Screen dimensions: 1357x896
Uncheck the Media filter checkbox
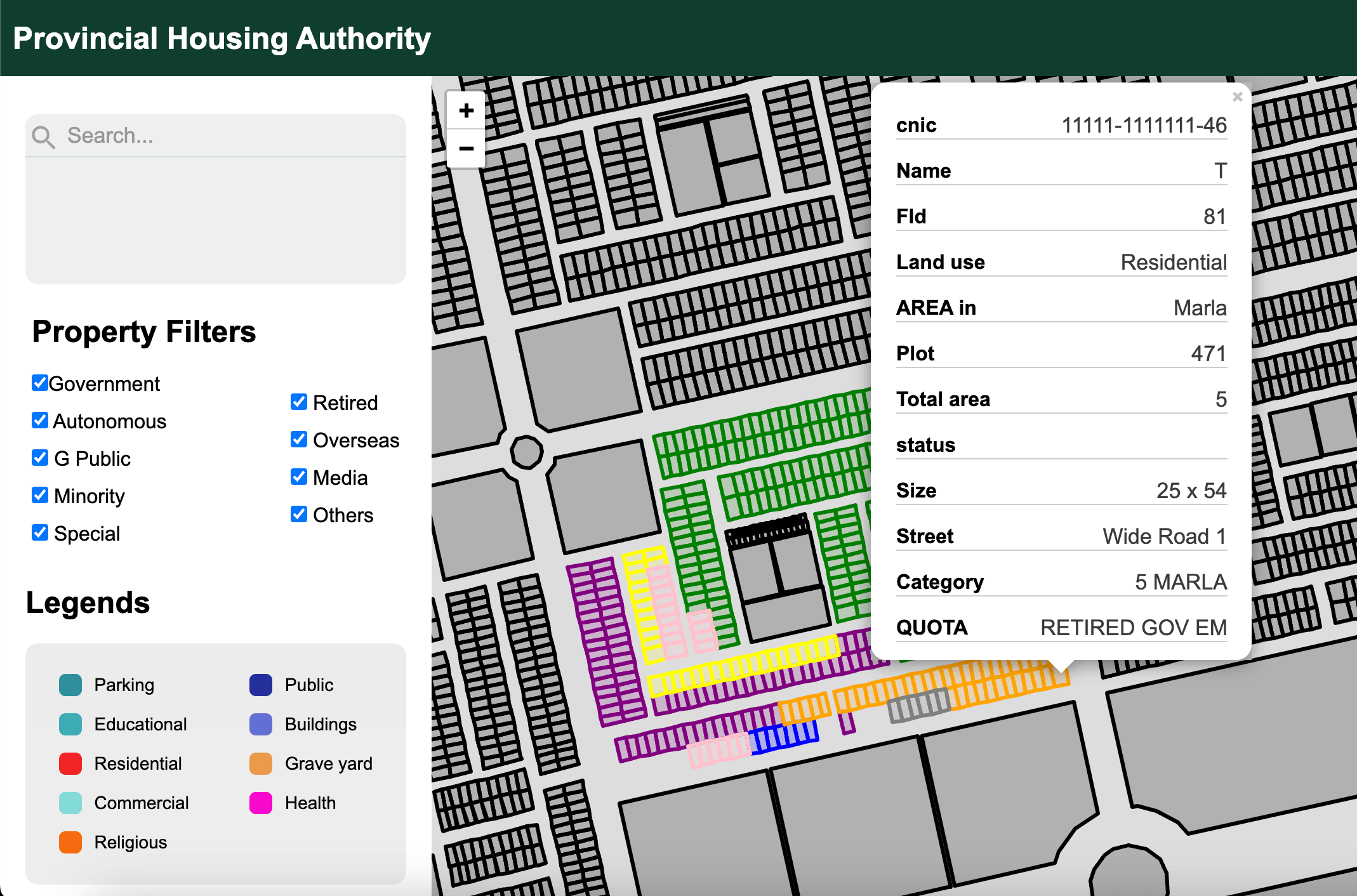(x=299, y=477)
